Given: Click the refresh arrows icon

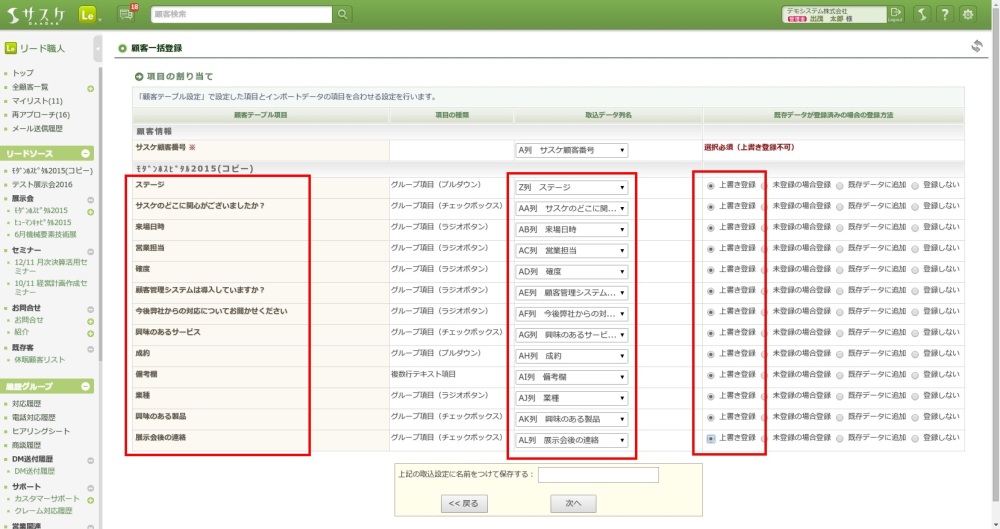Looking at the screenshot, I should [977, 47].
